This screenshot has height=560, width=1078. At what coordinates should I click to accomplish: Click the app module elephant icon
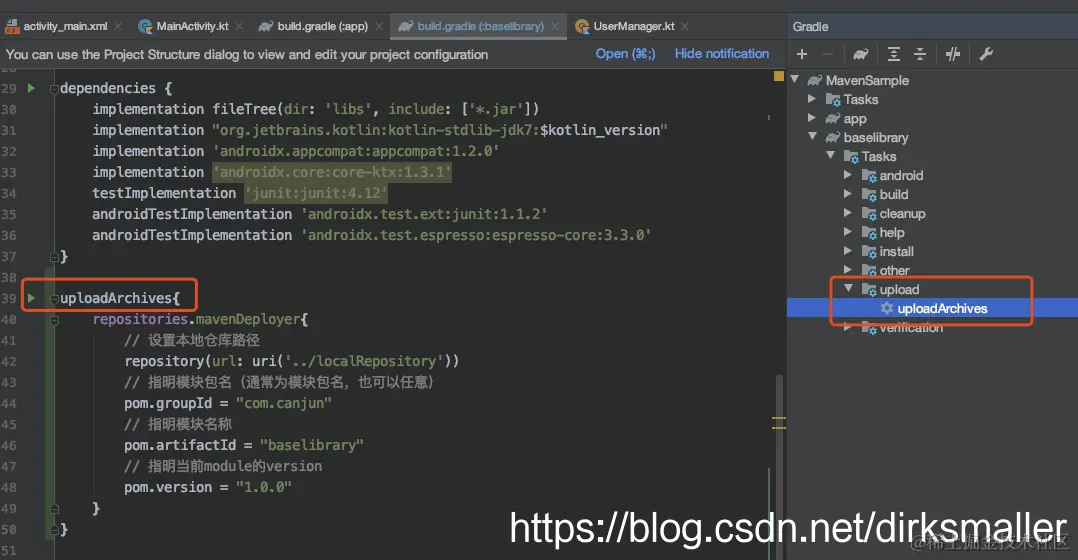833,119
